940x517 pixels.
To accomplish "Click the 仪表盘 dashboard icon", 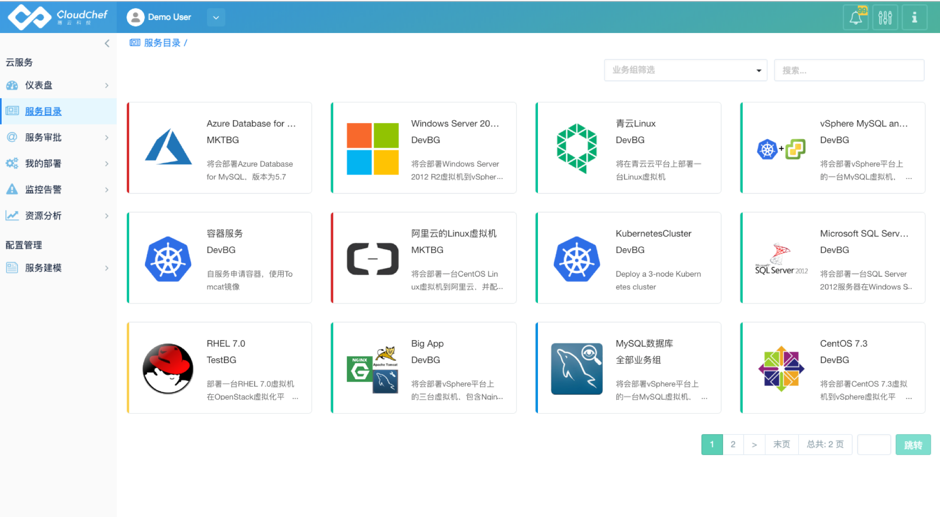I will pos(12,85).
